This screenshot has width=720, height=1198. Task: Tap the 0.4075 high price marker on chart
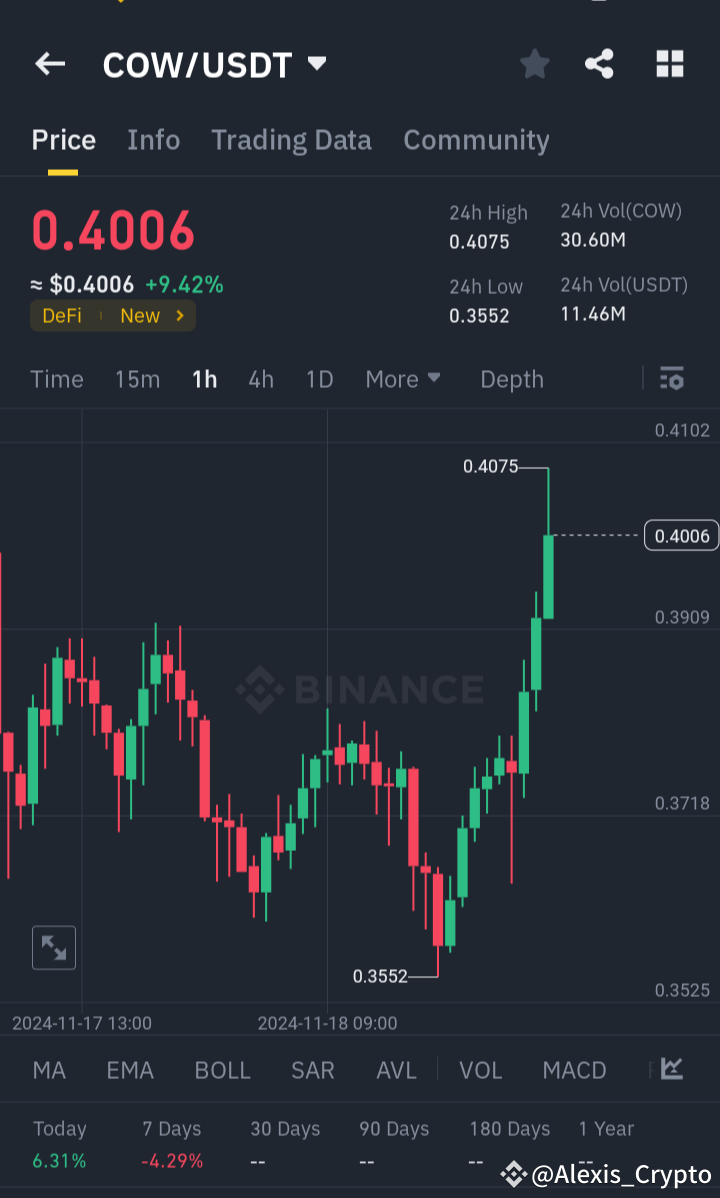[x=491, y=466]
